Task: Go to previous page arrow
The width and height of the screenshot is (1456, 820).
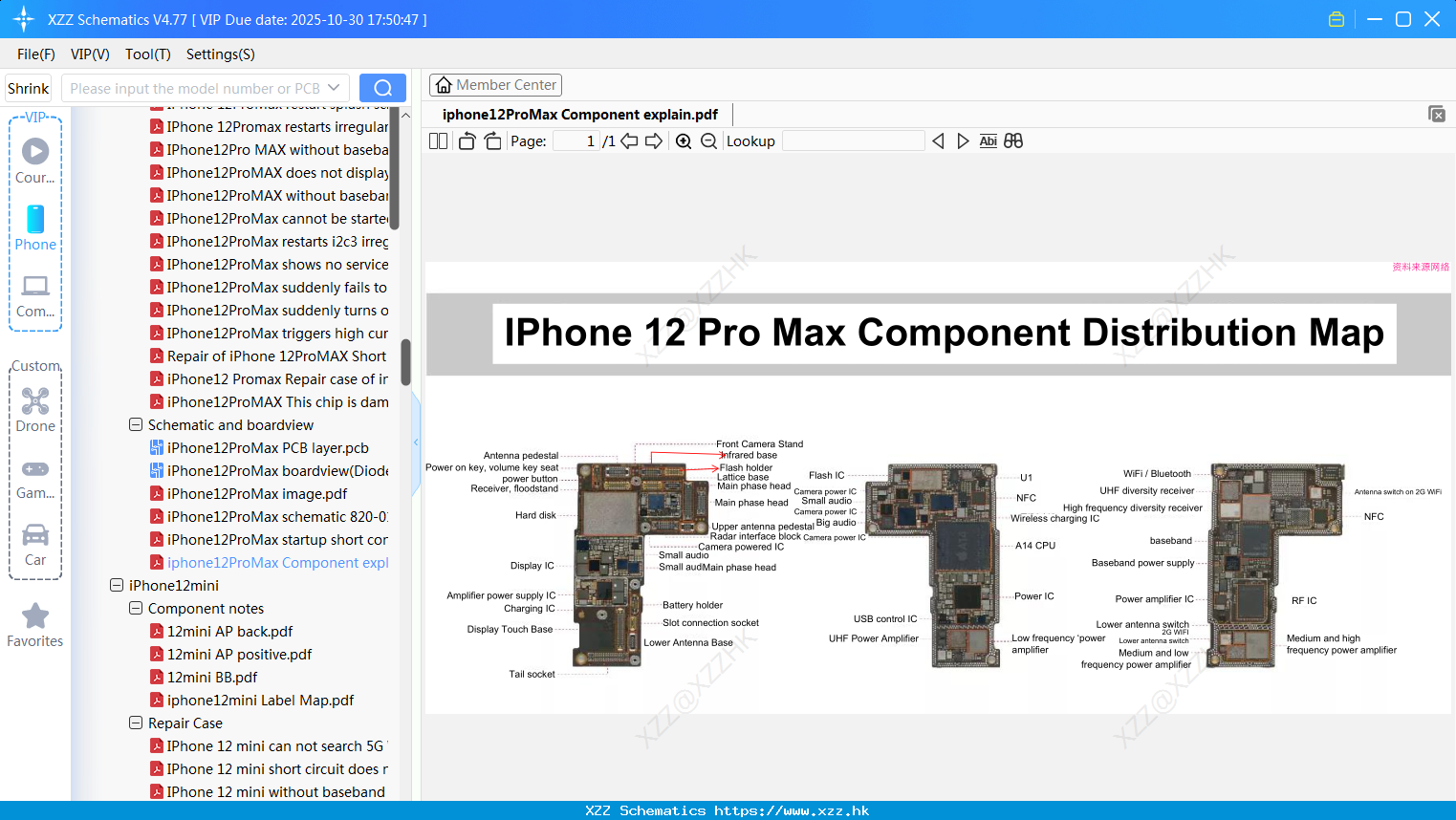Action: (x=629, y=141)
